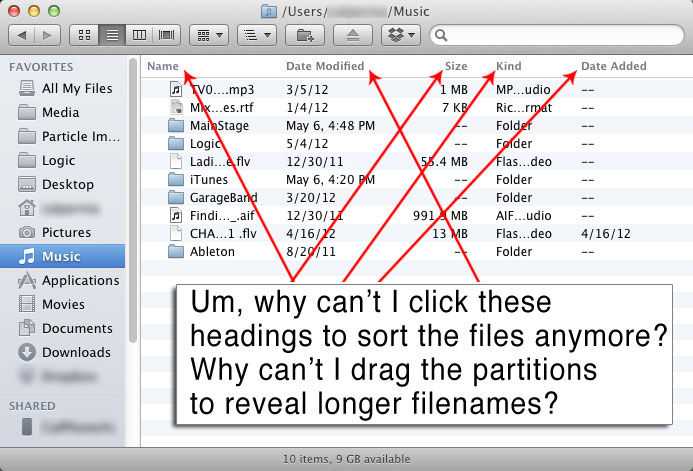Click the AIF…udio kind value

point(524,216)
